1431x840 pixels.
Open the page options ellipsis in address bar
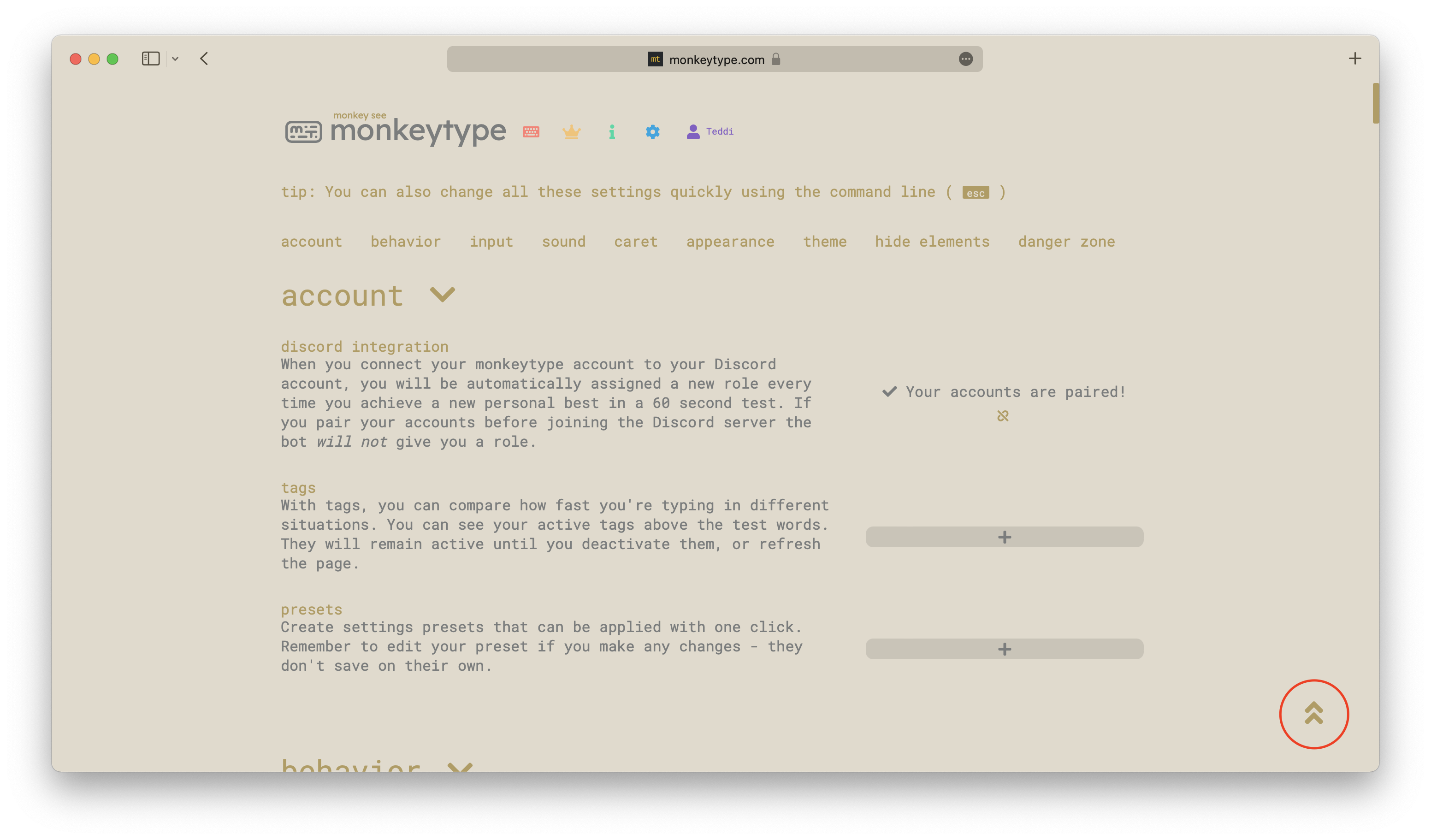pyautogui.click(x=965, y=59)
